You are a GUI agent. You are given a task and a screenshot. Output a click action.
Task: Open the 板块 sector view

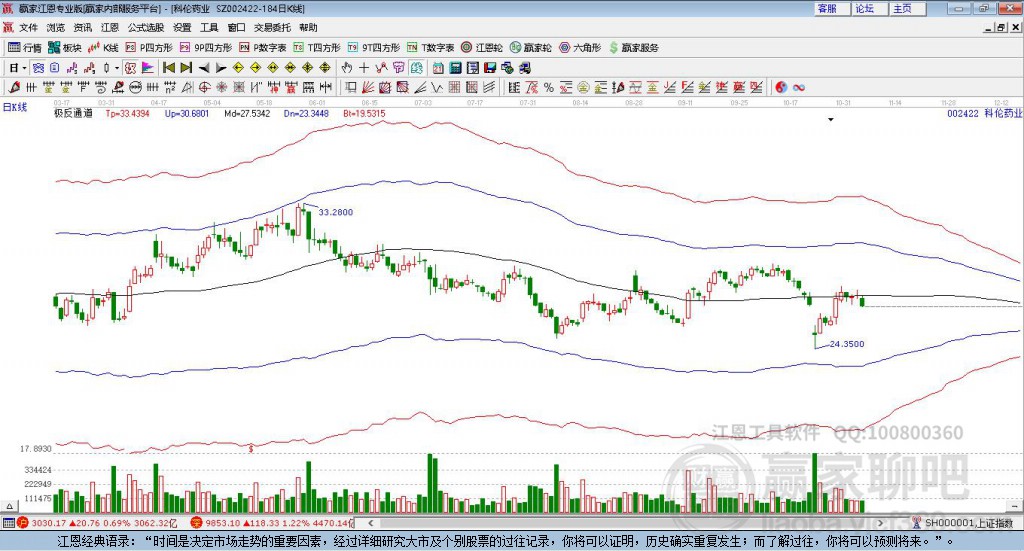[65, 48]
